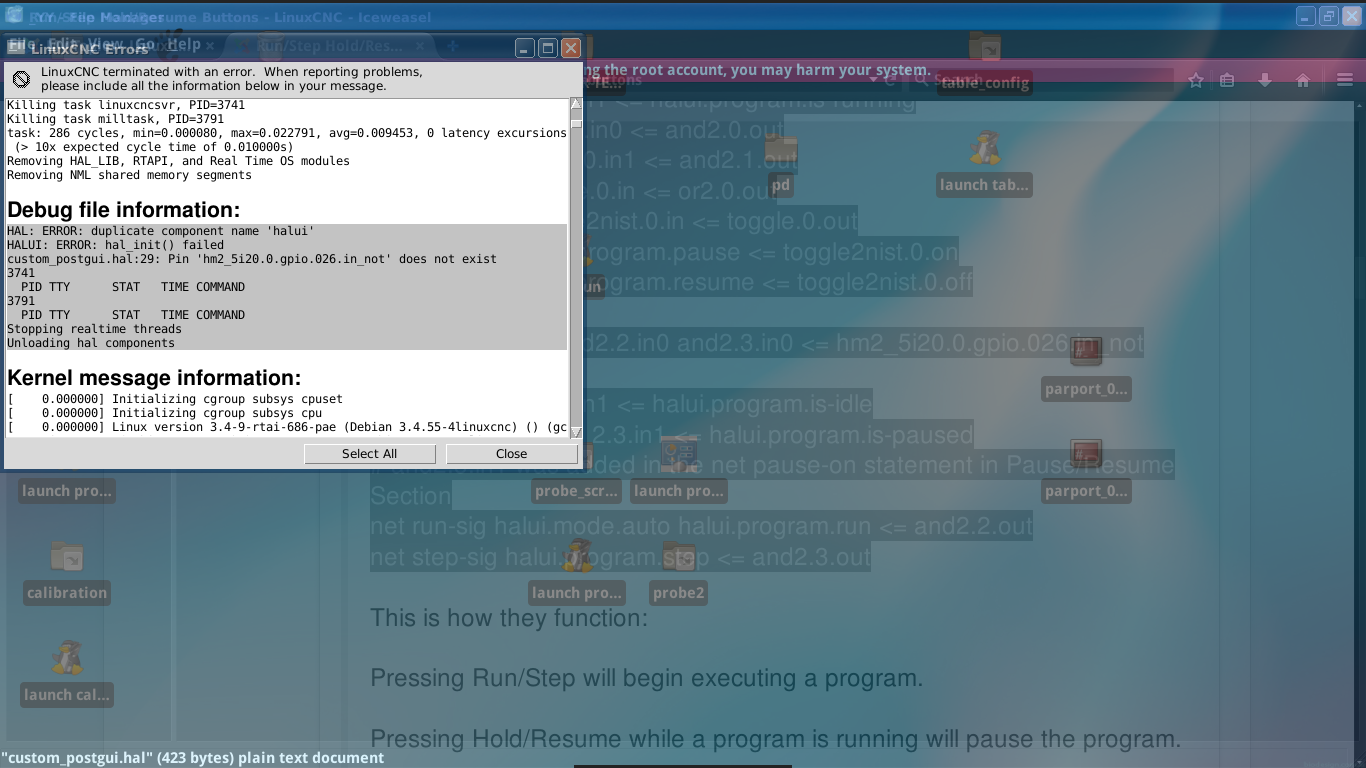The height and width of the screenshot is (768, 1366).
Task: Open the View menu in File Manager
Action: coord(105,44)
